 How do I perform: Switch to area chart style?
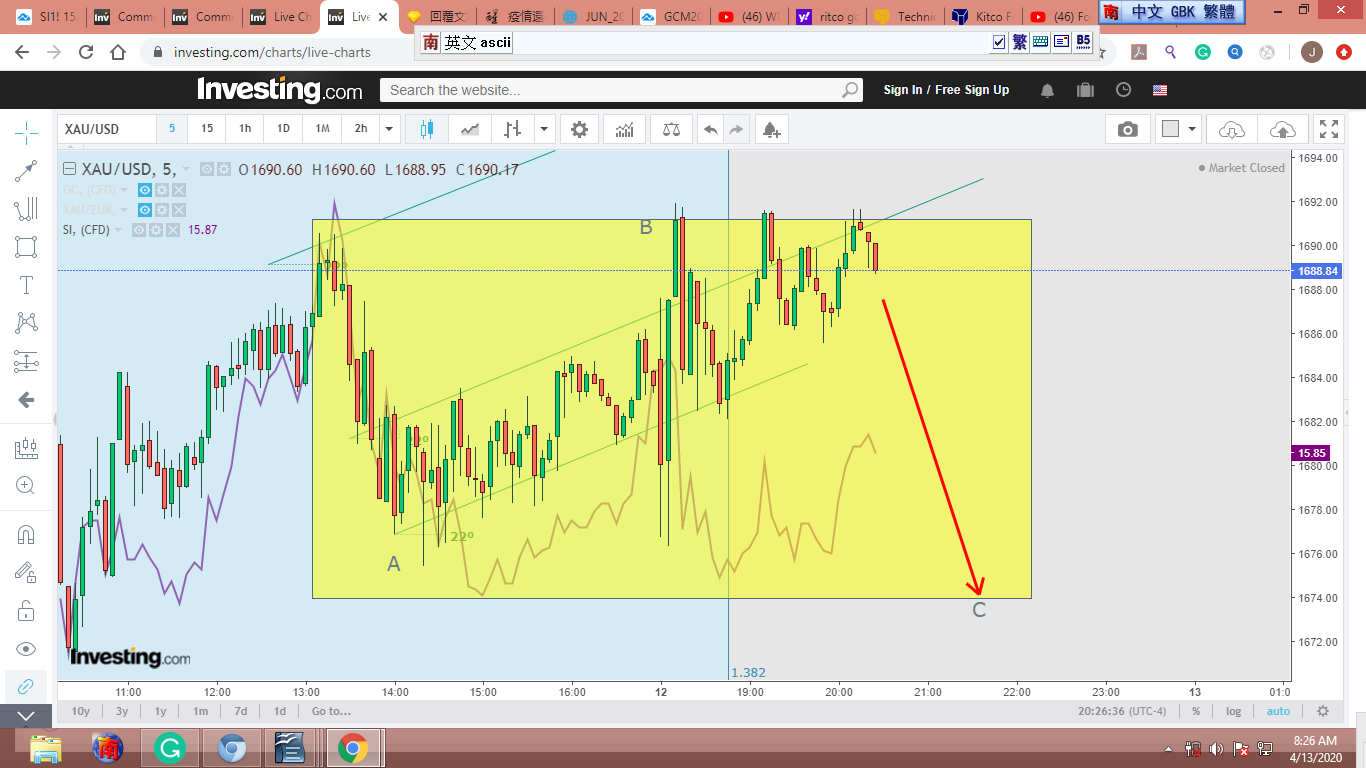click(470, 129)
